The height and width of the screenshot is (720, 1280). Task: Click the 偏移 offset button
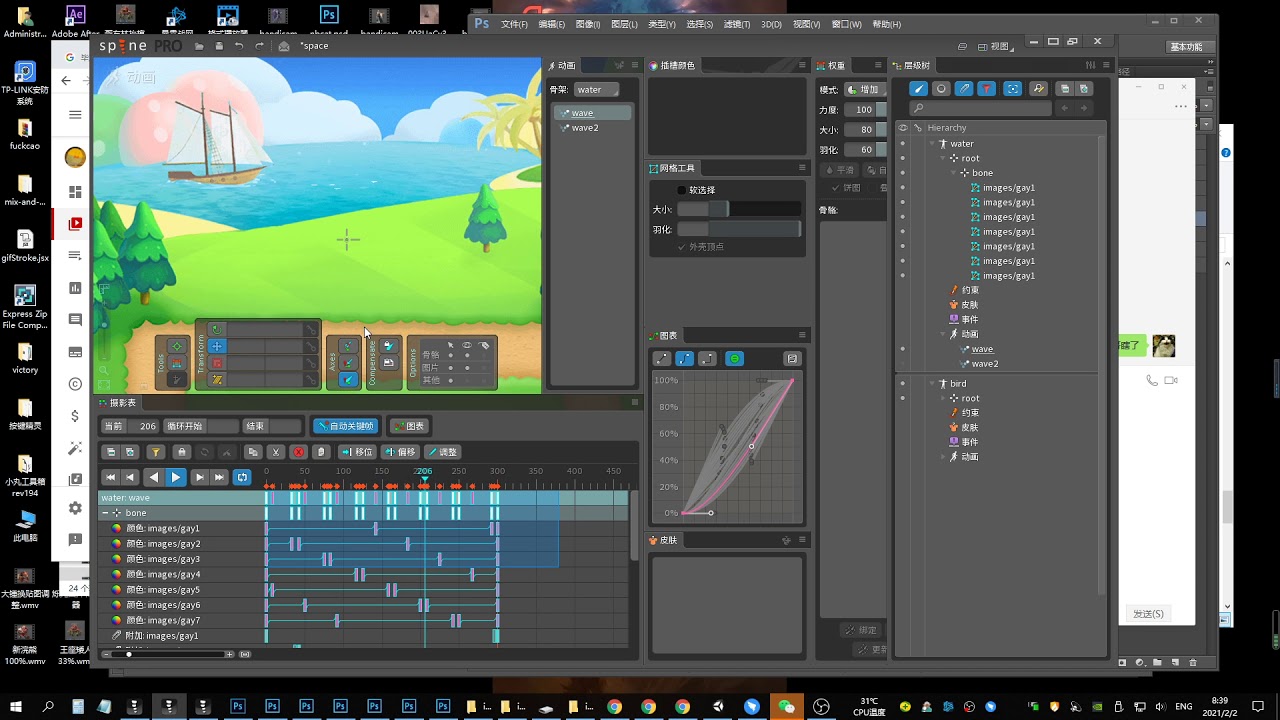pyautogui.click(x=400, y=452)
